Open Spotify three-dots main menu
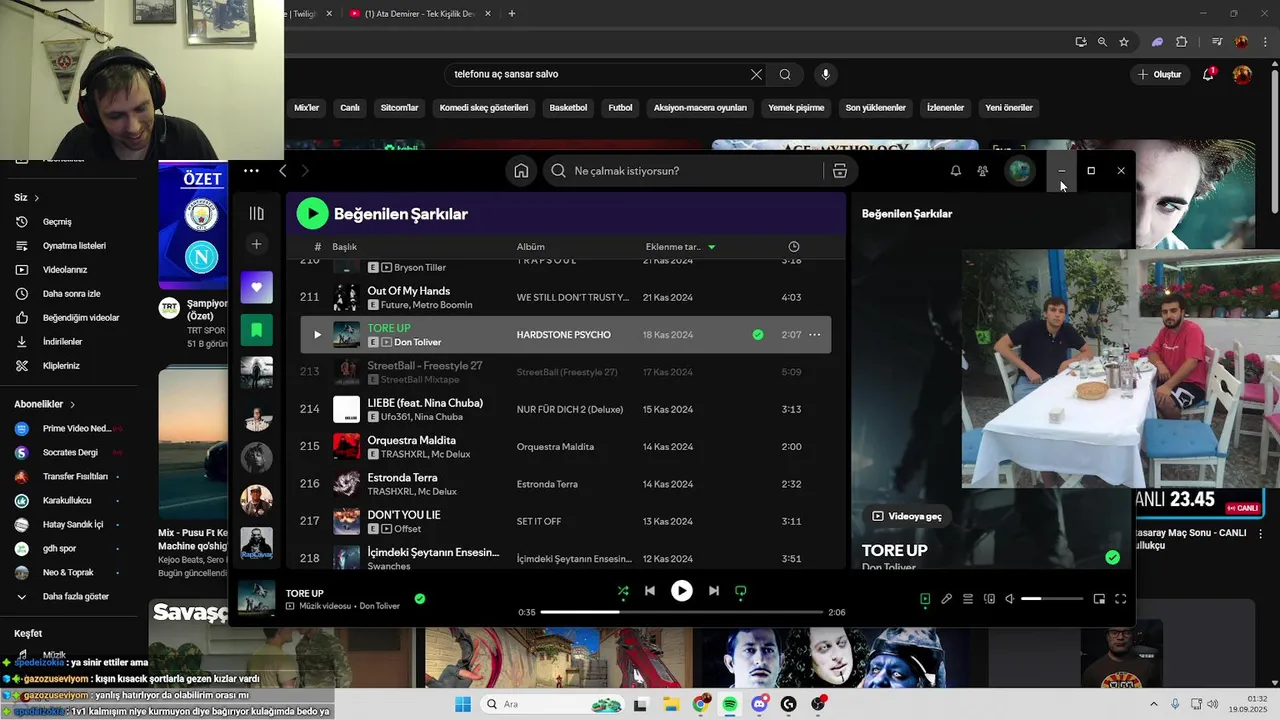This screenshot has height=720, width=1280. pyautogui.click(x=251, y=171)
